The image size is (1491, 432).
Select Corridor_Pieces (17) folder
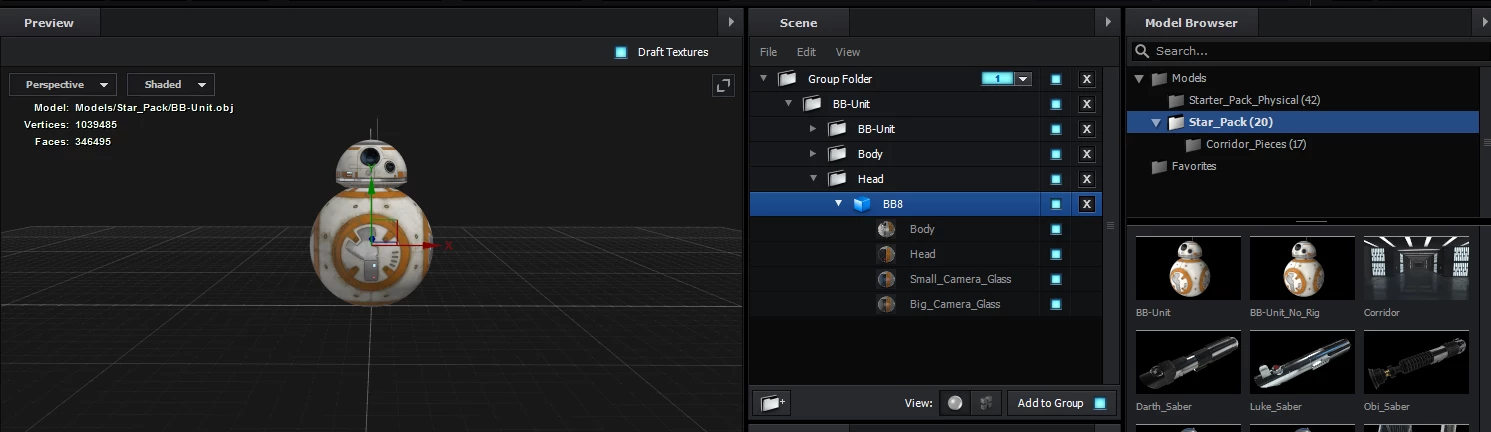click(1256, 144)
